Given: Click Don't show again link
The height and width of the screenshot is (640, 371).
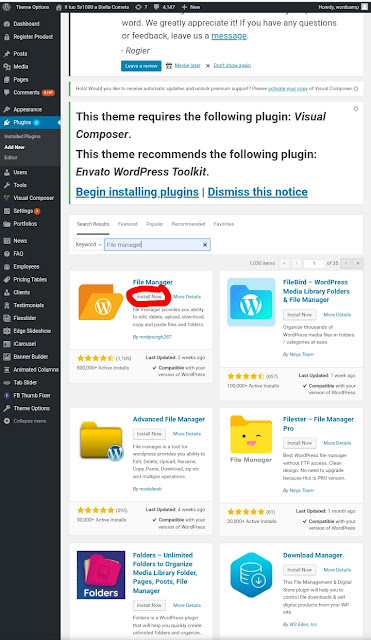Looking at the screenshot, I should tap(232, 65).
